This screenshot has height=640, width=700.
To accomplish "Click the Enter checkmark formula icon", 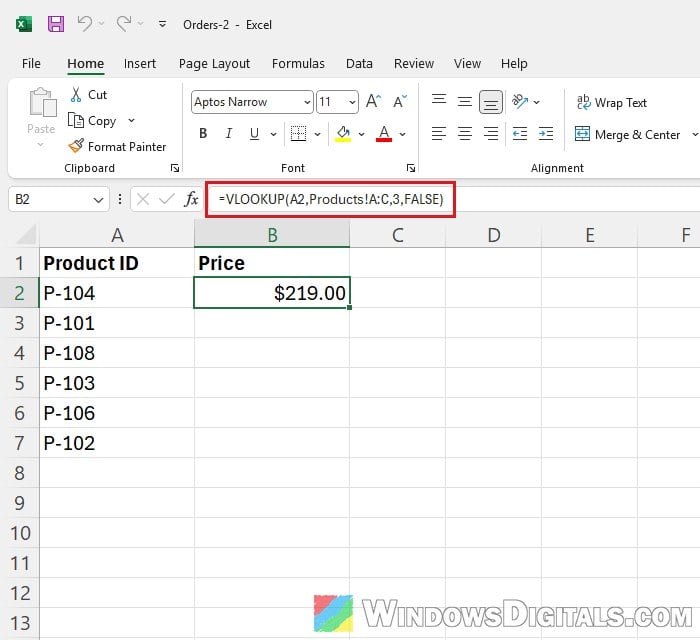I will click(167, 199).
